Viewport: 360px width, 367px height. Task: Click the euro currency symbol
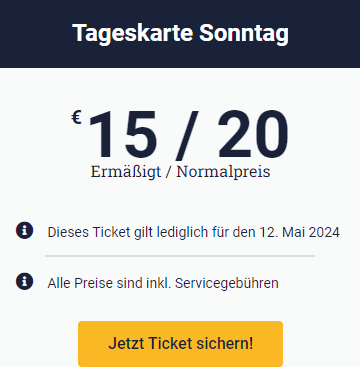click(x=76, y=118)
